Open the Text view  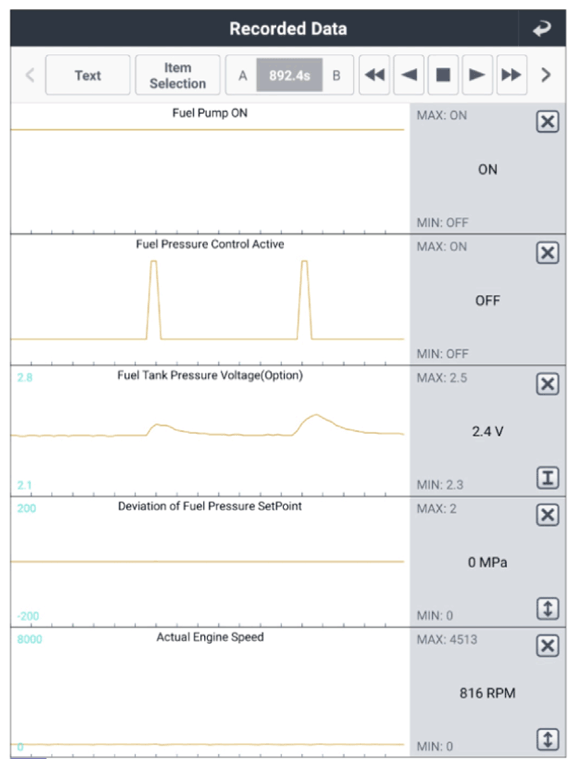tap(88, 75)
